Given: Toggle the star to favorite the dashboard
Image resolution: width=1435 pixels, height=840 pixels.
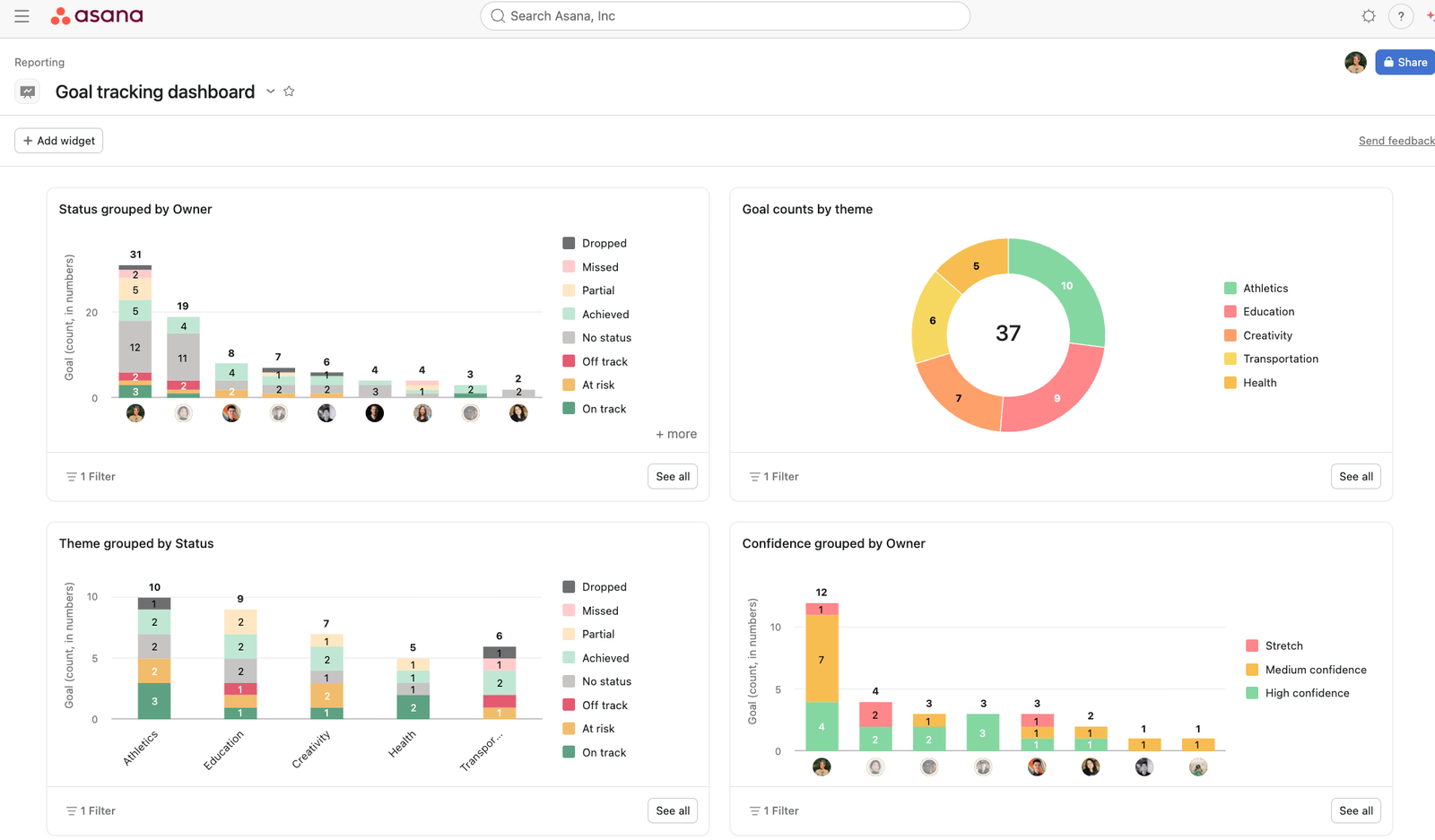Looking at the screenshot, I should pos(289,91).
